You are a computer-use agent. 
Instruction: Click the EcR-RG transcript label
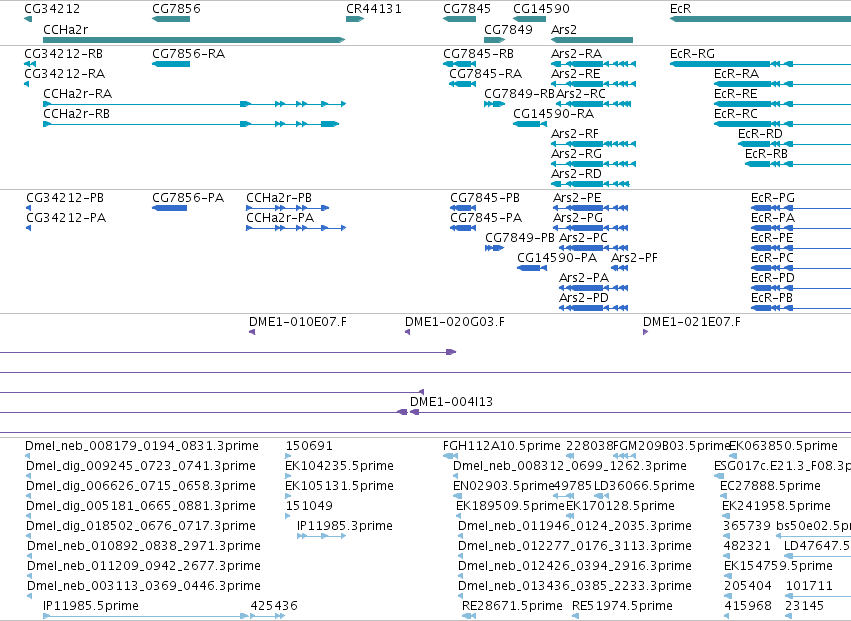(693, 54)
